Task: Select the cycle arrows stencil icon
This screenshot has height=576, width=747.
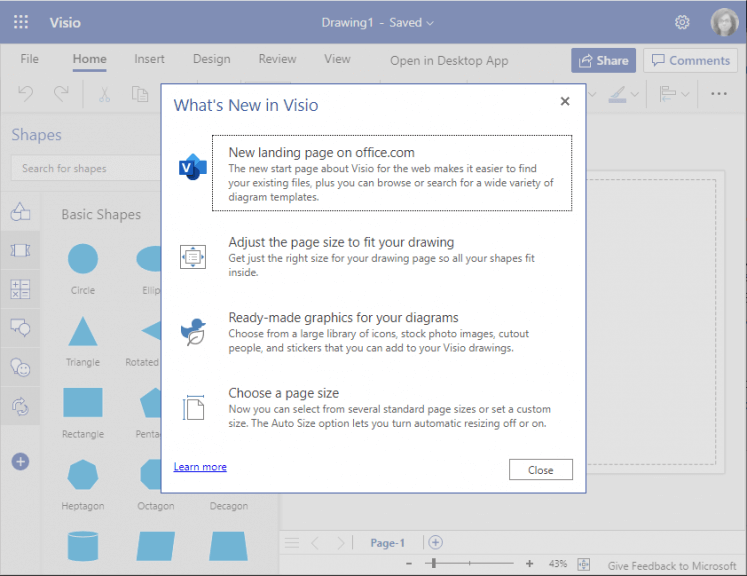Action: click(x=20, y=406)
